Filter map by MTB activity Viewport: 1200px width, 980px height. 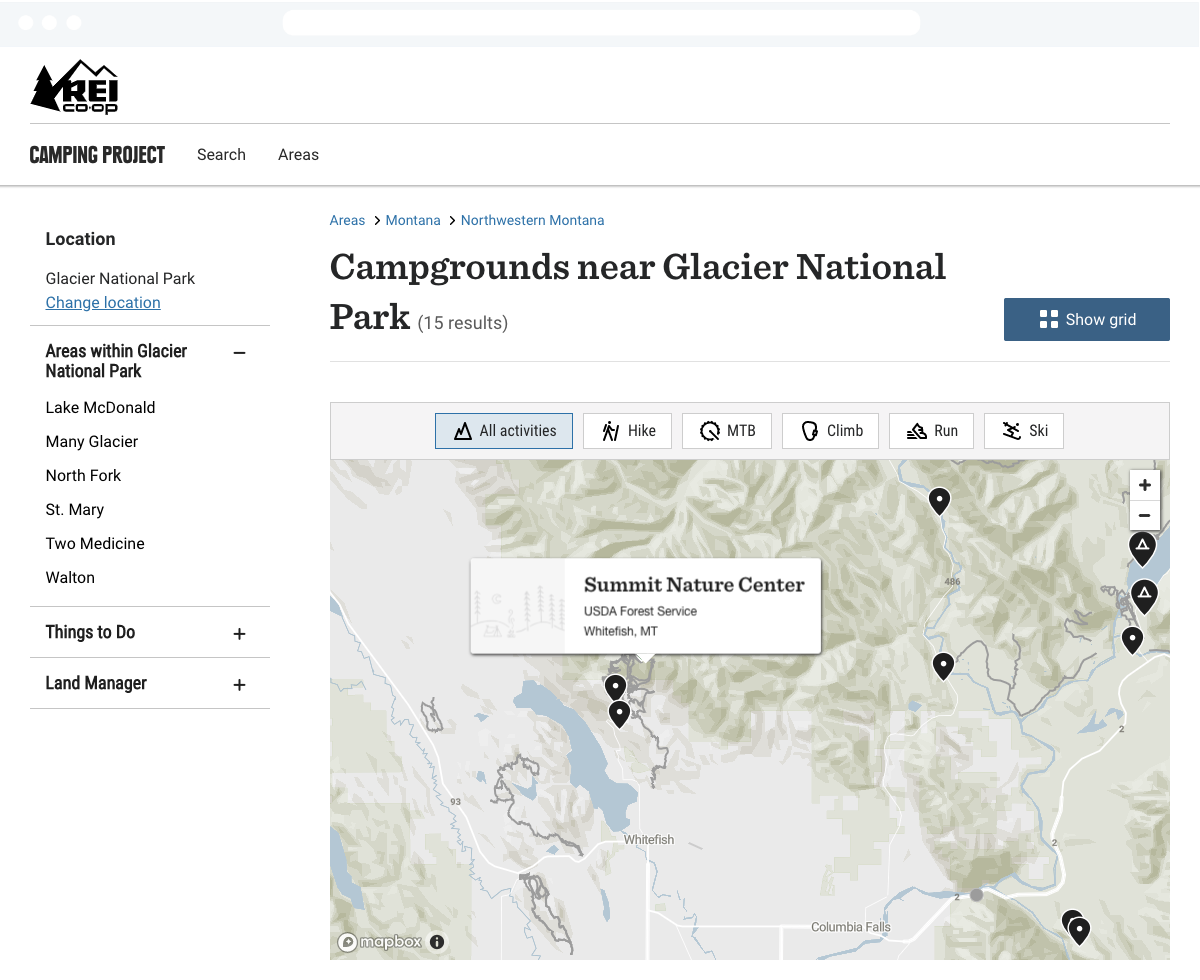click(x=727, y=431)
